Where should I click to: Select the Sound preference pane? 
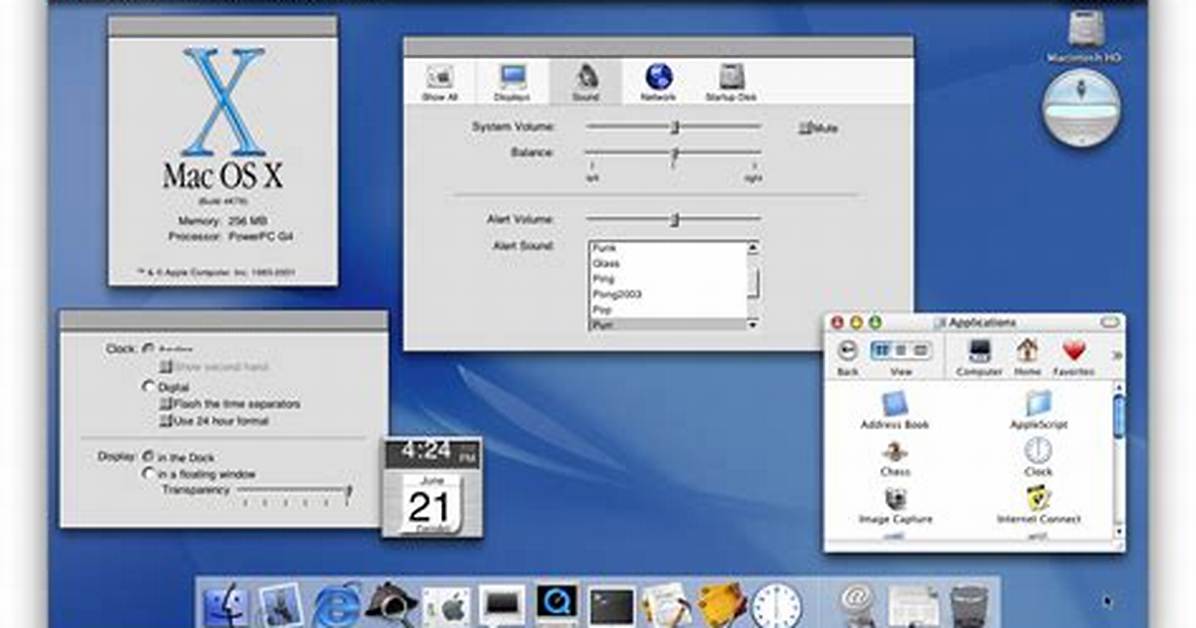pyautogui.click(x=585, y=82)
